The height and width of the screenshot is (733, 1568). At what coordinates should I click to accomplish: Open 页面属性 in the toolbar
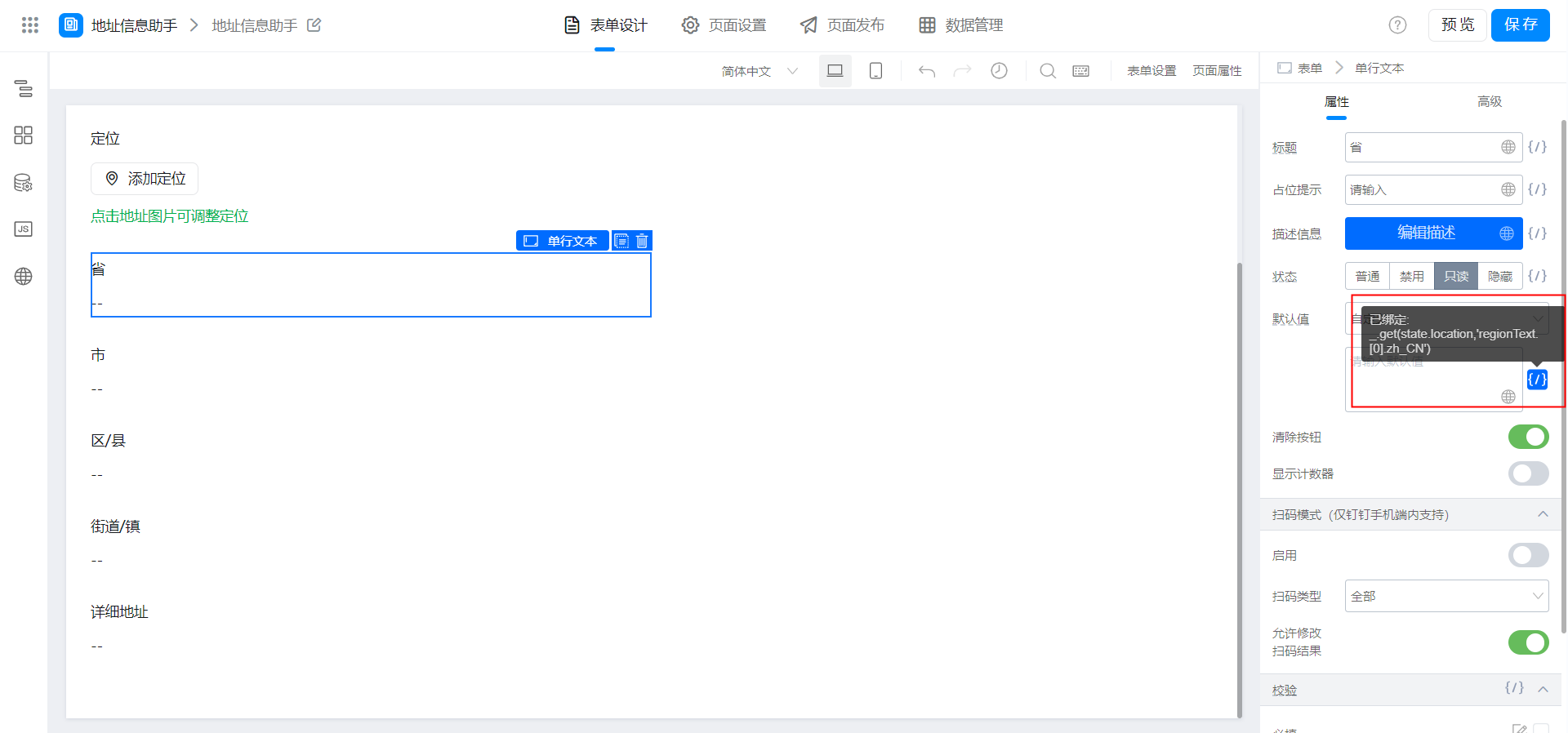click(x=1217, y=71)
